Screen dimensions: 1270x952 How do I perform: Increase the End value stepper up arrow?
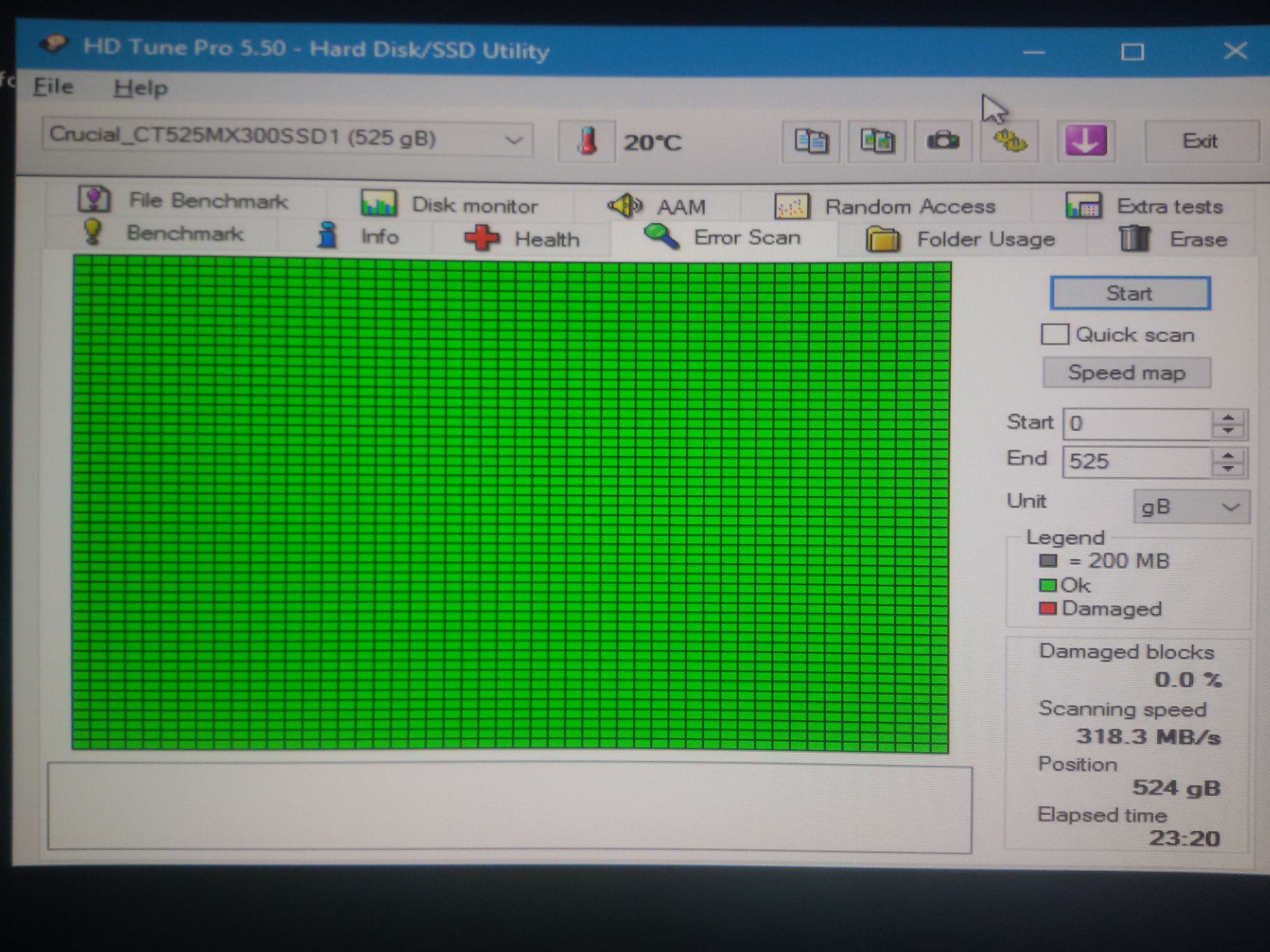1229,455
